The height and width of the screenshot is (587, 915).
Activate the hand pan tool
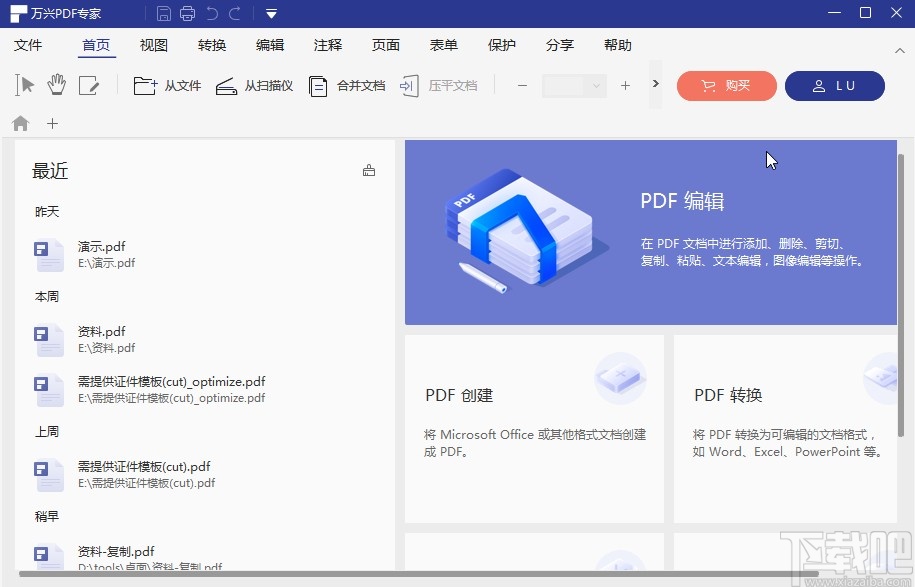coord(57,85)
